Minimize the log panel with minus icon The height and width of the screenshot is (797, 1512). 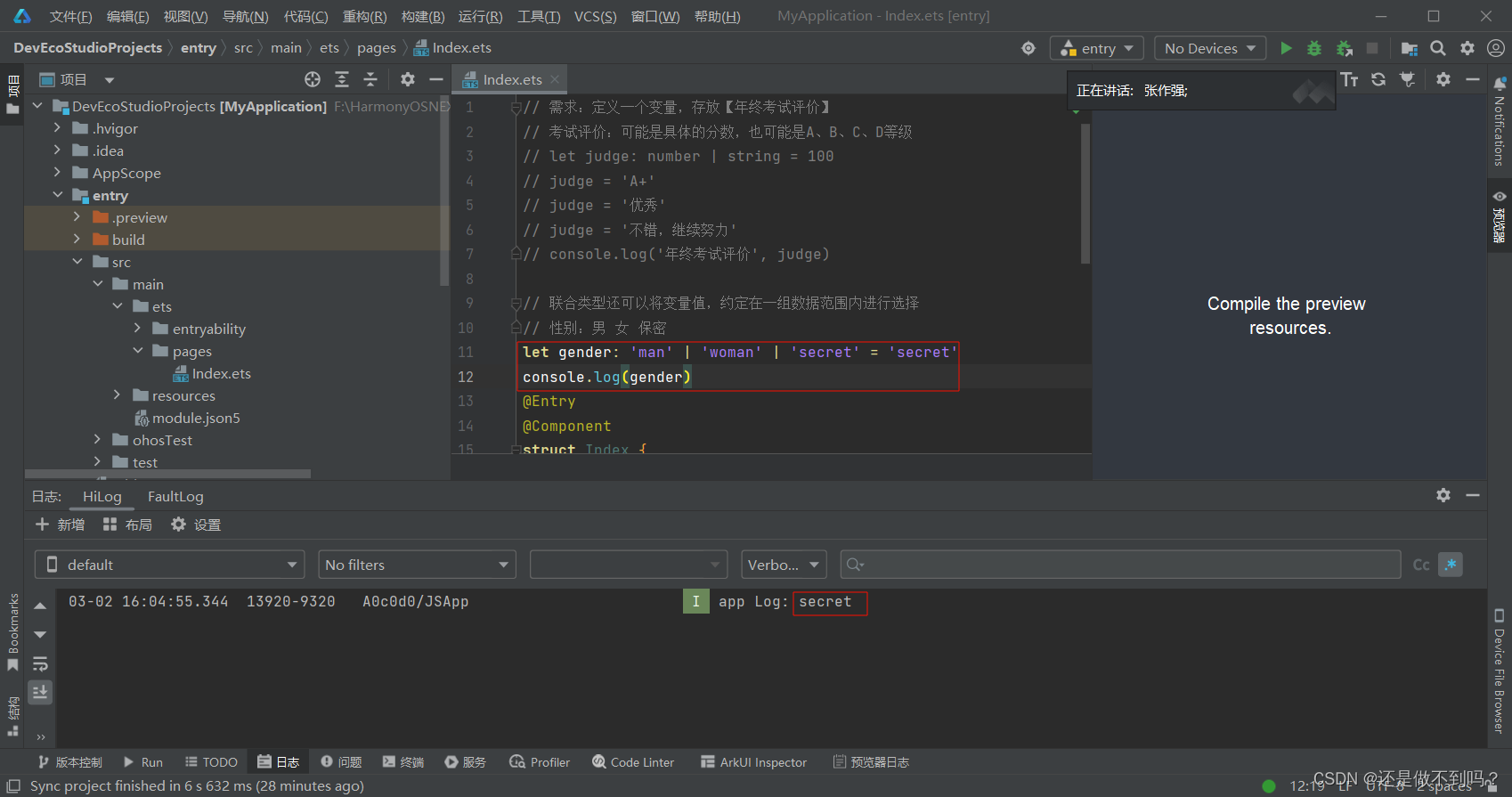coord(1473,495)
